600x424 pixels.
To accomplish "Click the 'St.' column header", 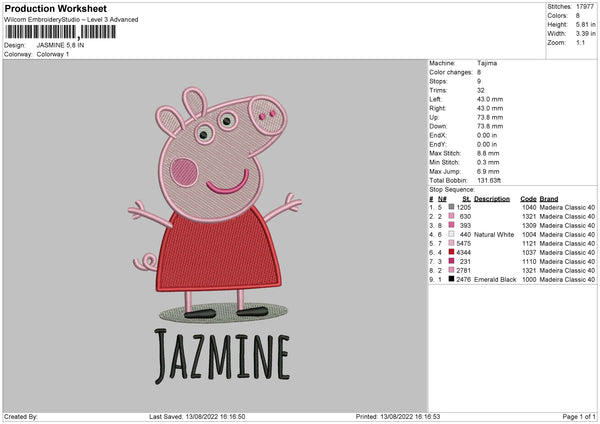I will point(466,199).
